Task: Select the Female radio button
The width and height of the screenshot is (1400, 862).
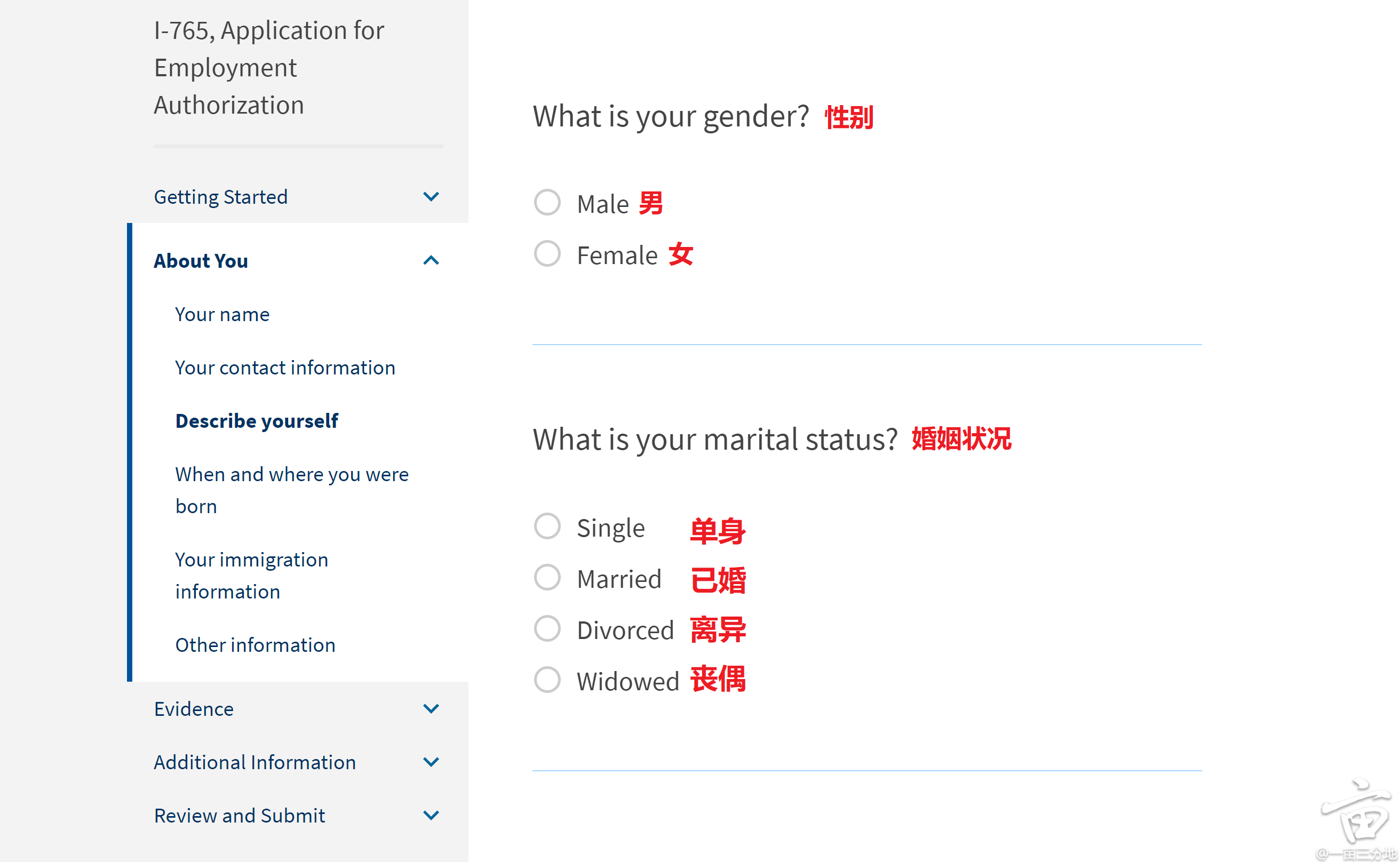Action: tap(547, 253)
